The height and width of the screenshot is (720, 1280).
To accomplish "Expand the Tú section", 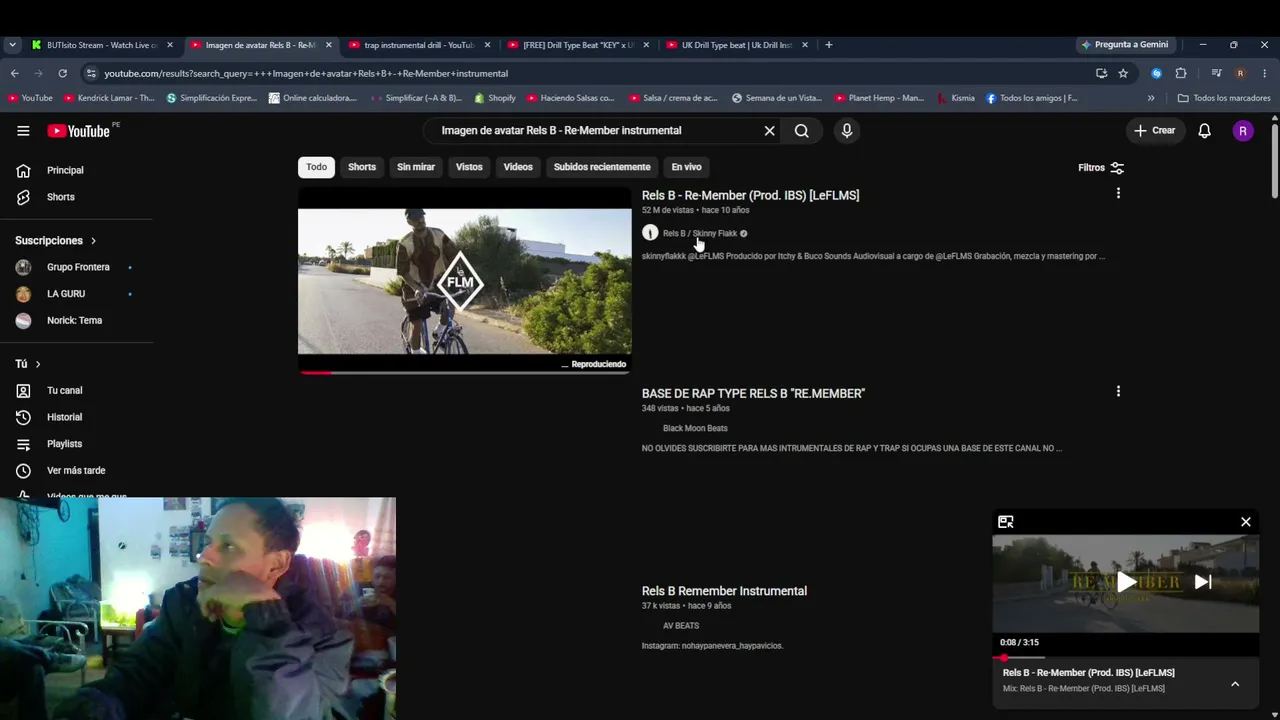I will tap(28, 364).
